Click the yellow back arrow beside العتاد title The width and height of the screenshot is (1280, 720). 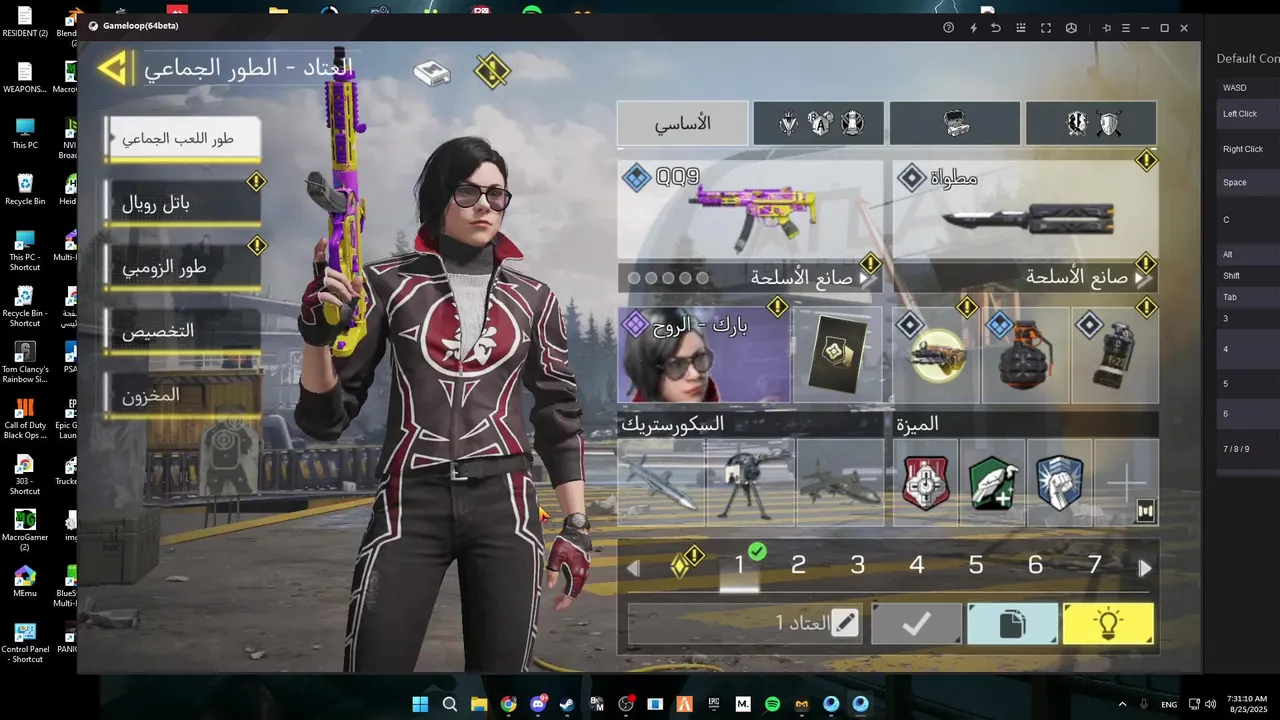coord(114,68)
